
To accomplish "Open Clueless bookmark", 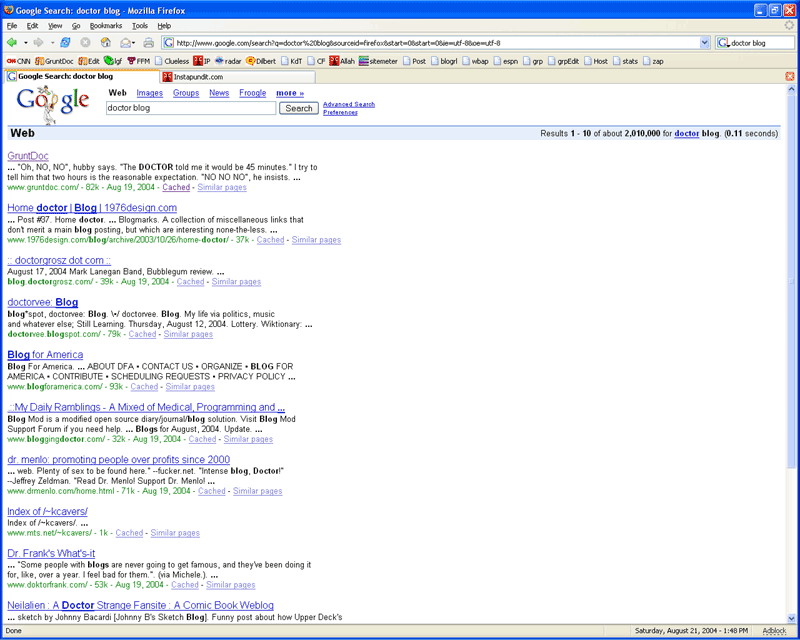I will (x=172, y=61).
